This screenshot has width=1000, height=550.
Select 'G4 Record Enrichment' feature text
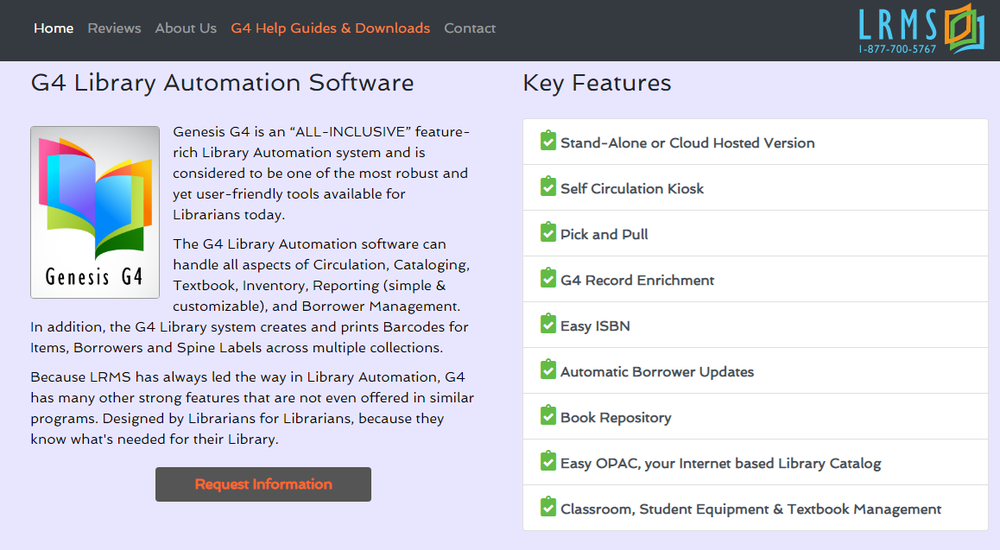[x=637, y=280]
